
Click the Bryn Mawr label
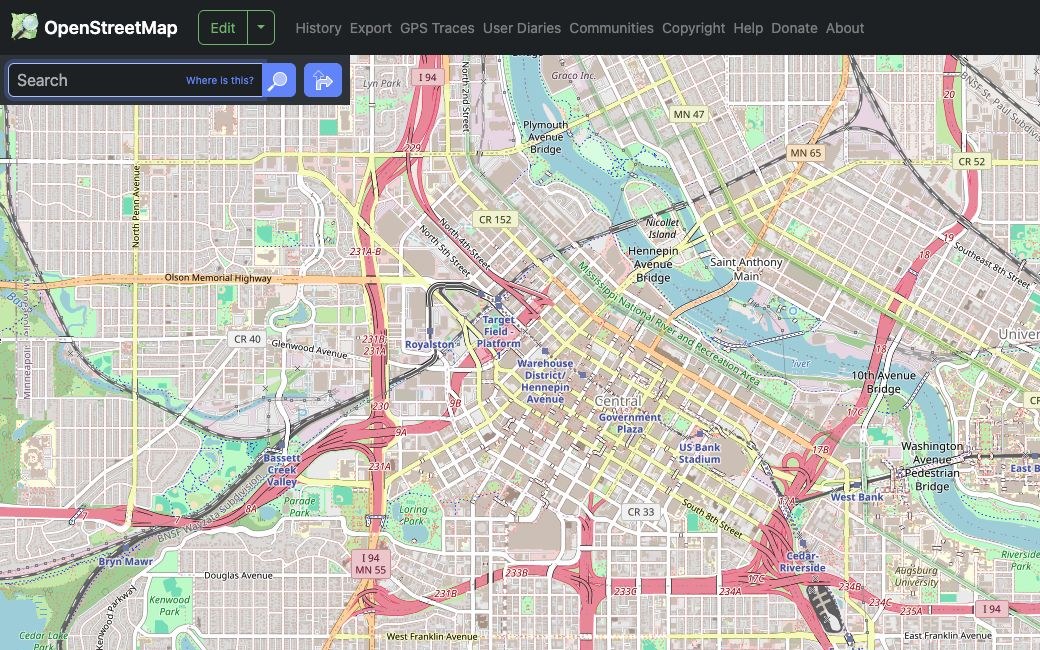point(125,562)
